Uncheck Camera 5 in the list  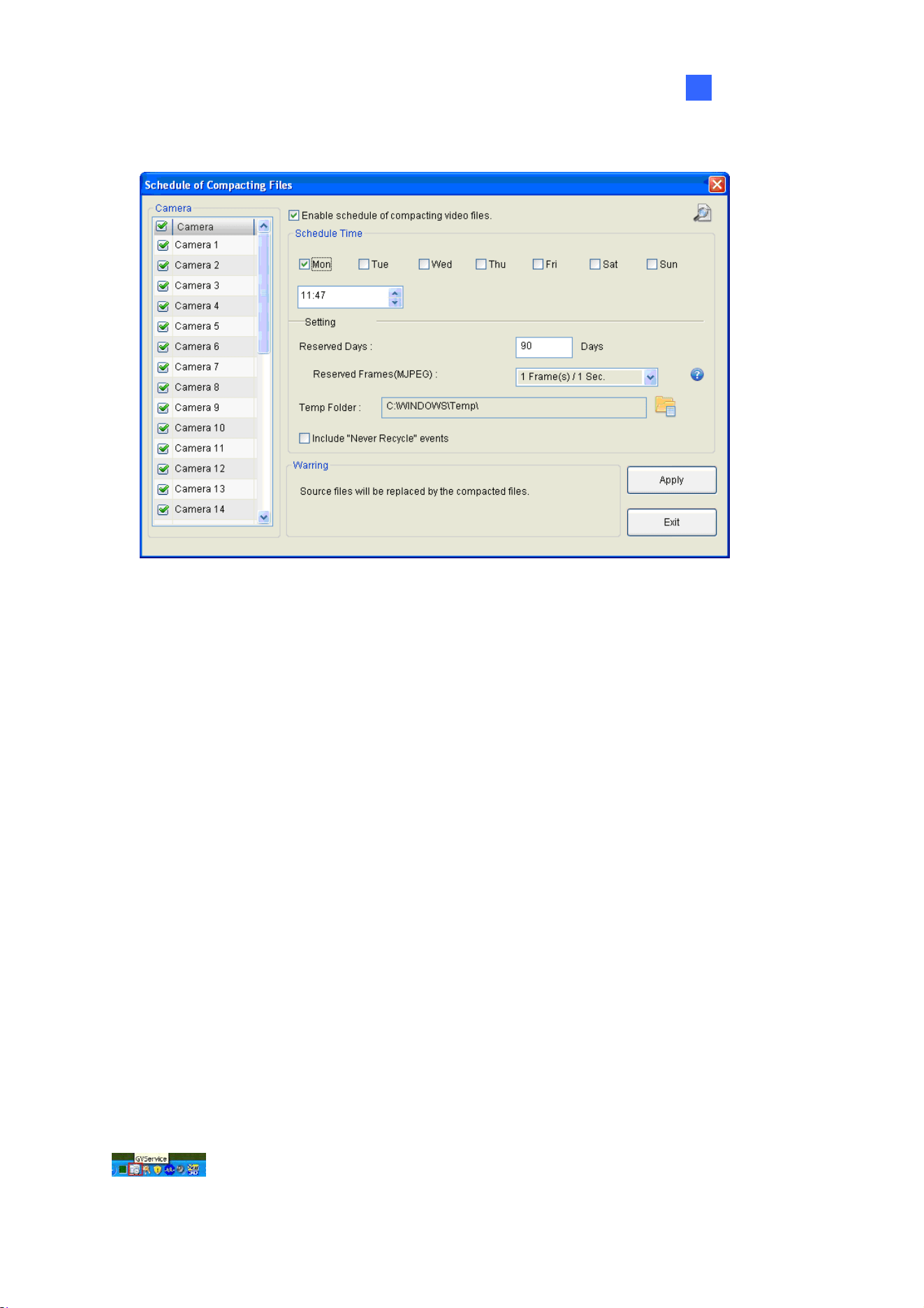[x=163, y=326]
